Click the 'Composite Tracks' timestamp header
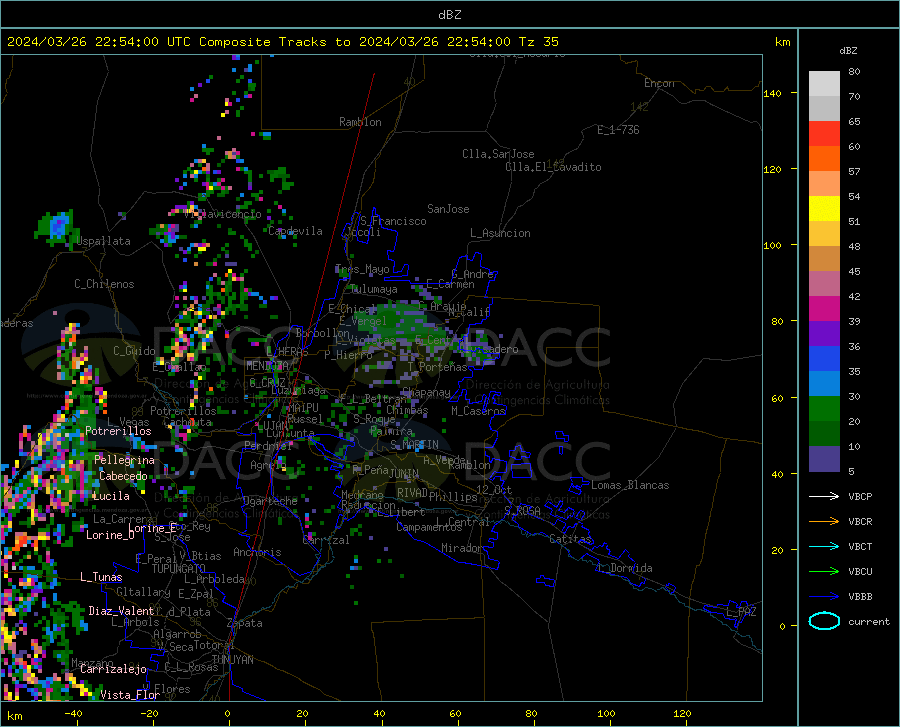Image resolution: width=900 pixels, height=727 pixels. coord(283,42)
